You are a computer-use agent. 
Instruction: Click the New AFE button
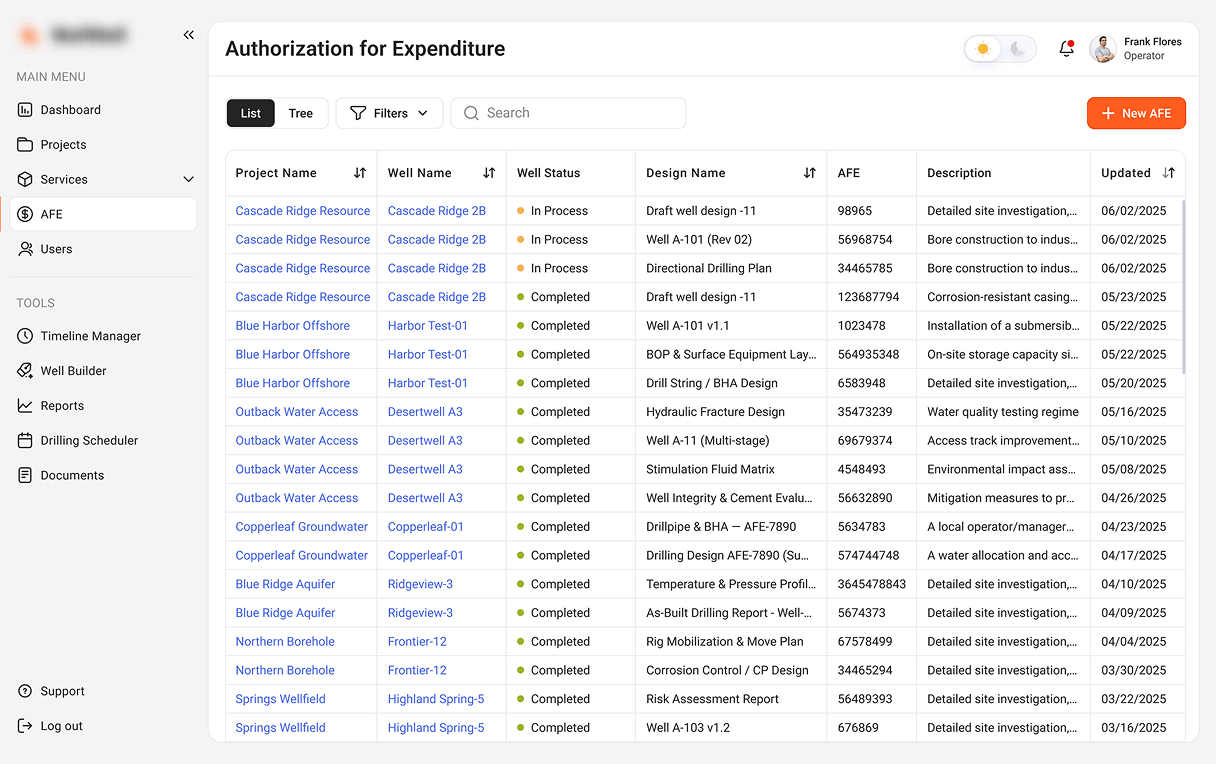click(1136, 113)
